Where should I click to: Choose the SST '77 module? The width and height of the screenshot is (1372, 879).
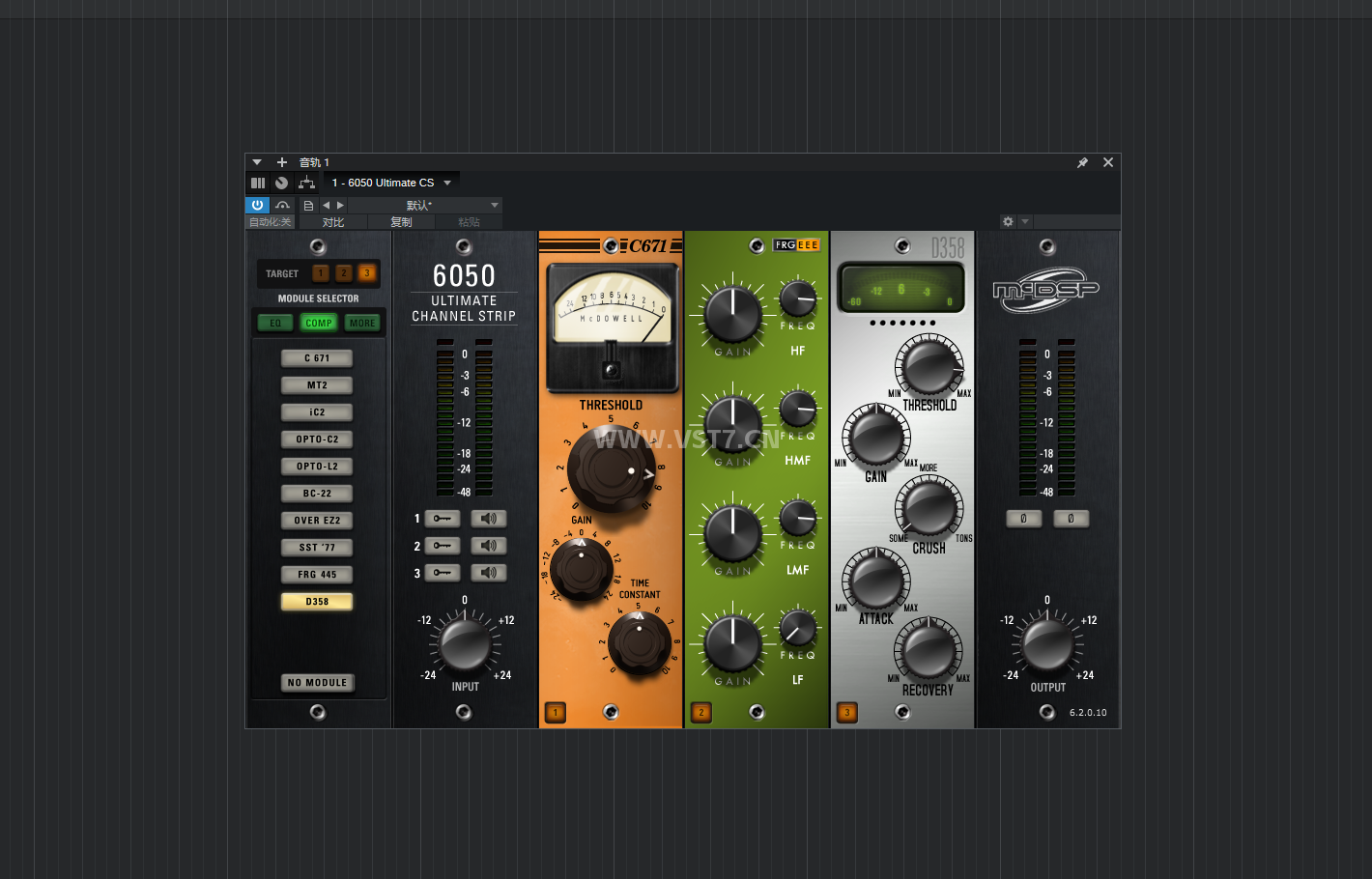pyautogui.click(x=317, y=548)
